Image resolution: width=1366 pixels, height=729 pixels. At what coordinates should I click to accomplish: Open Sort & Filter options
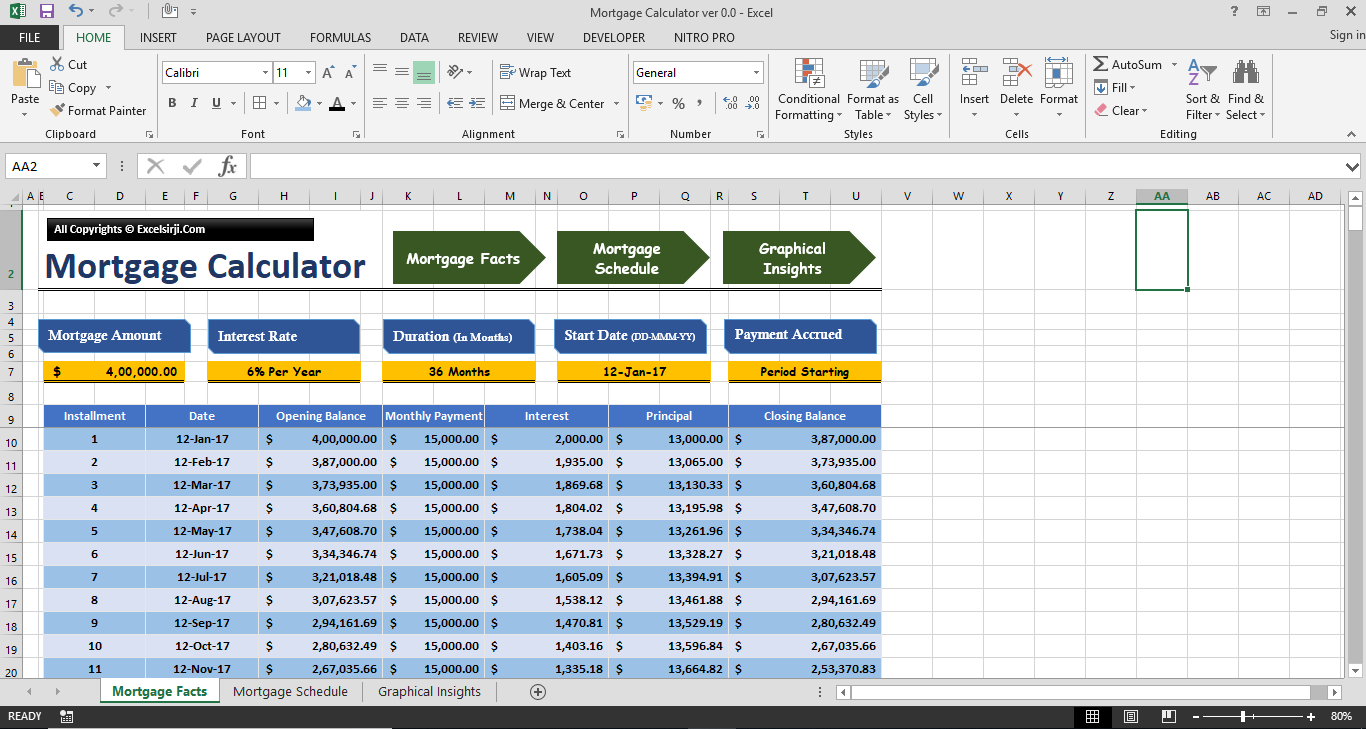pos(1202,90)
